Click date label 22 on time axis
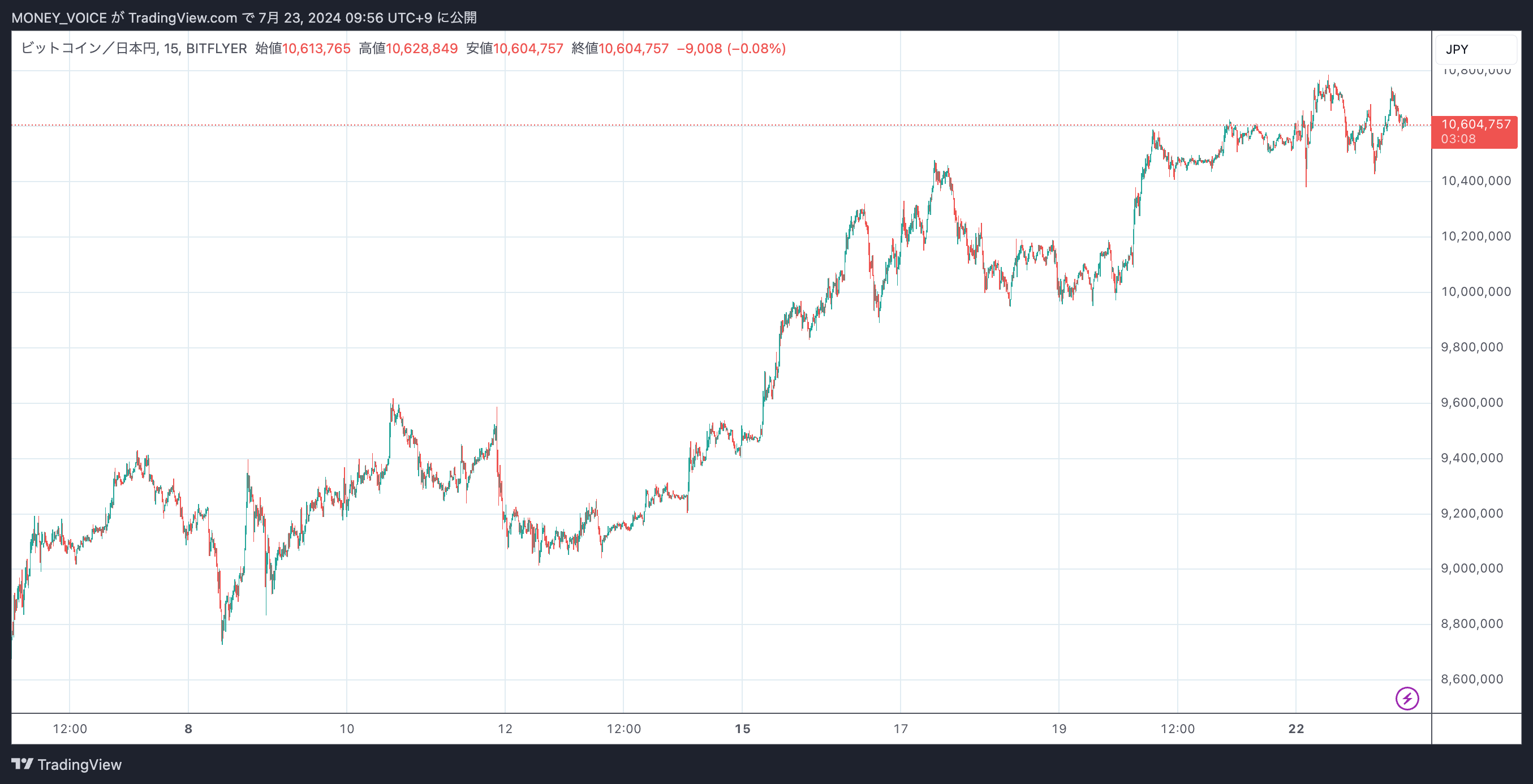The height and width of the screenshot is (784, 1533). [1295, 729]
